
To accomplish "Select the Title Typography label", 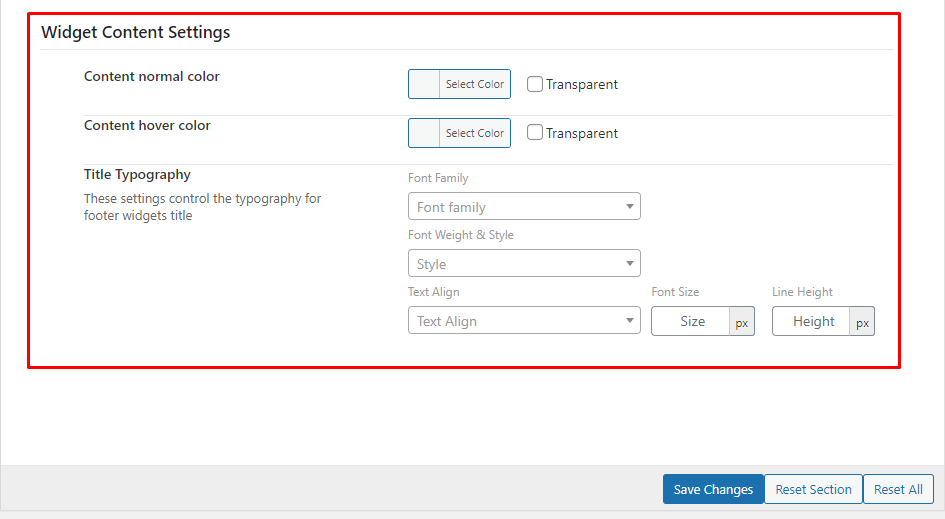I will click(137, 174).
